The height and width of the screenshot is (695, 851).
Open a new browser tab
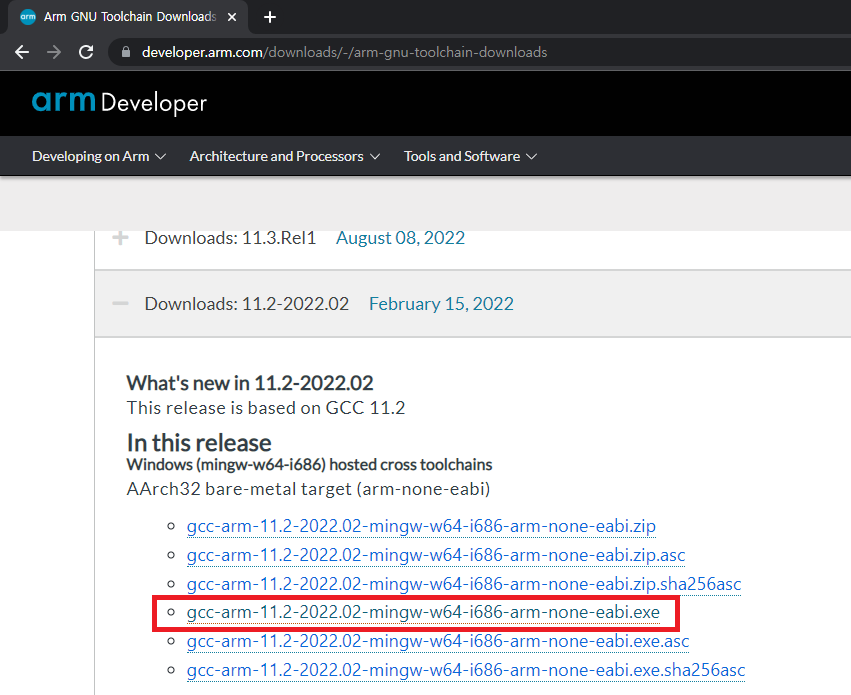[270, 17]
